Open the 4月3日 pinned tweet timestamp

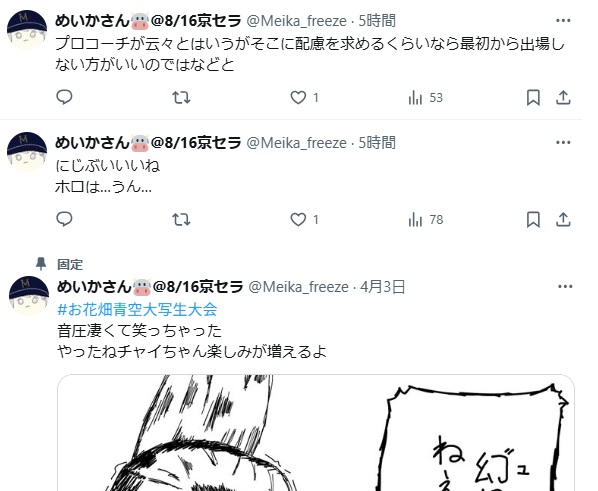pos(382,287)
